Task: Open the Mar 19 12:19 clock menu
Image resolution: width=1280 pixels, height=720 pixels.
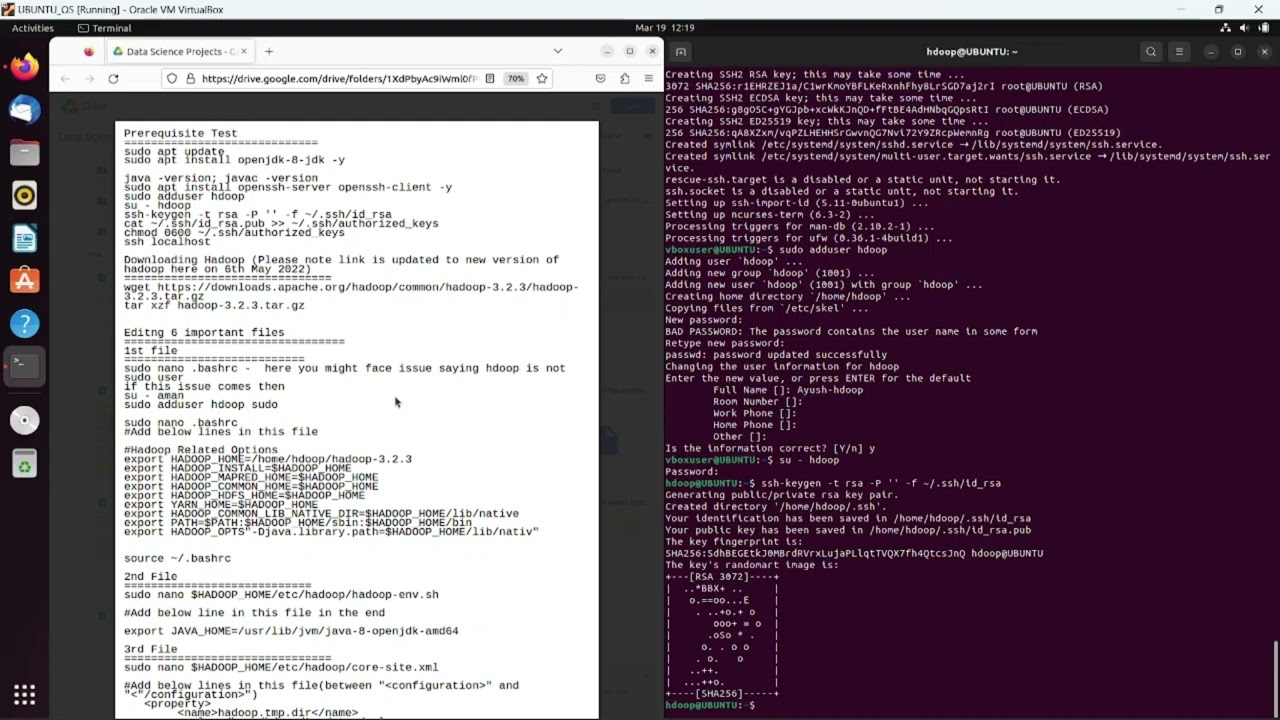Action: [x=665, y=28]
